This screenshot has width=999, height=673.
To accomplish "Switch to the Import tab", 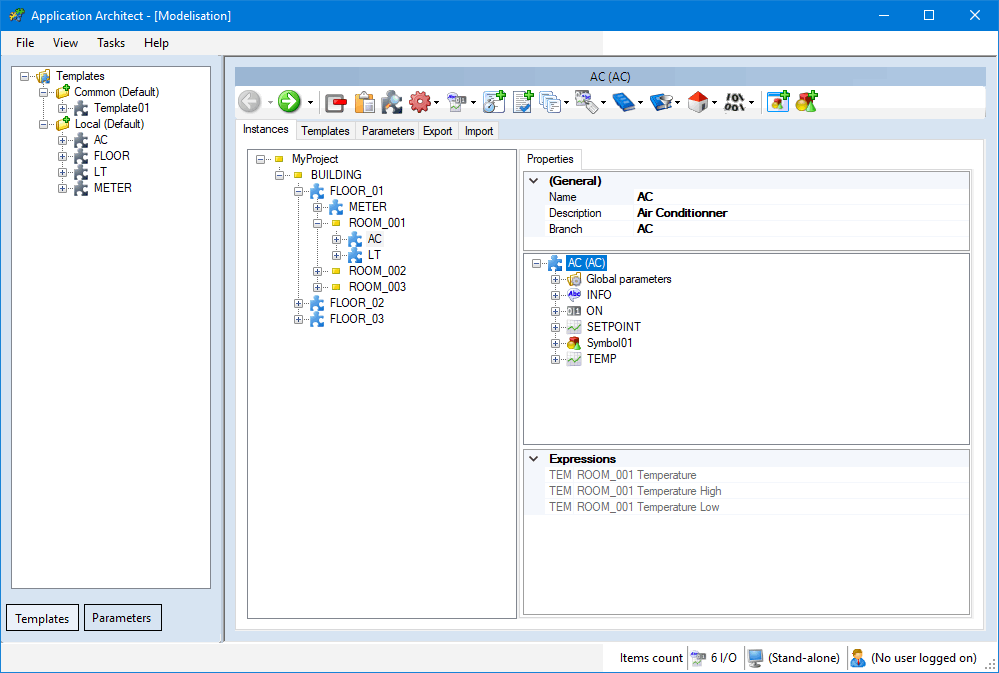I will tap(478, 131).
